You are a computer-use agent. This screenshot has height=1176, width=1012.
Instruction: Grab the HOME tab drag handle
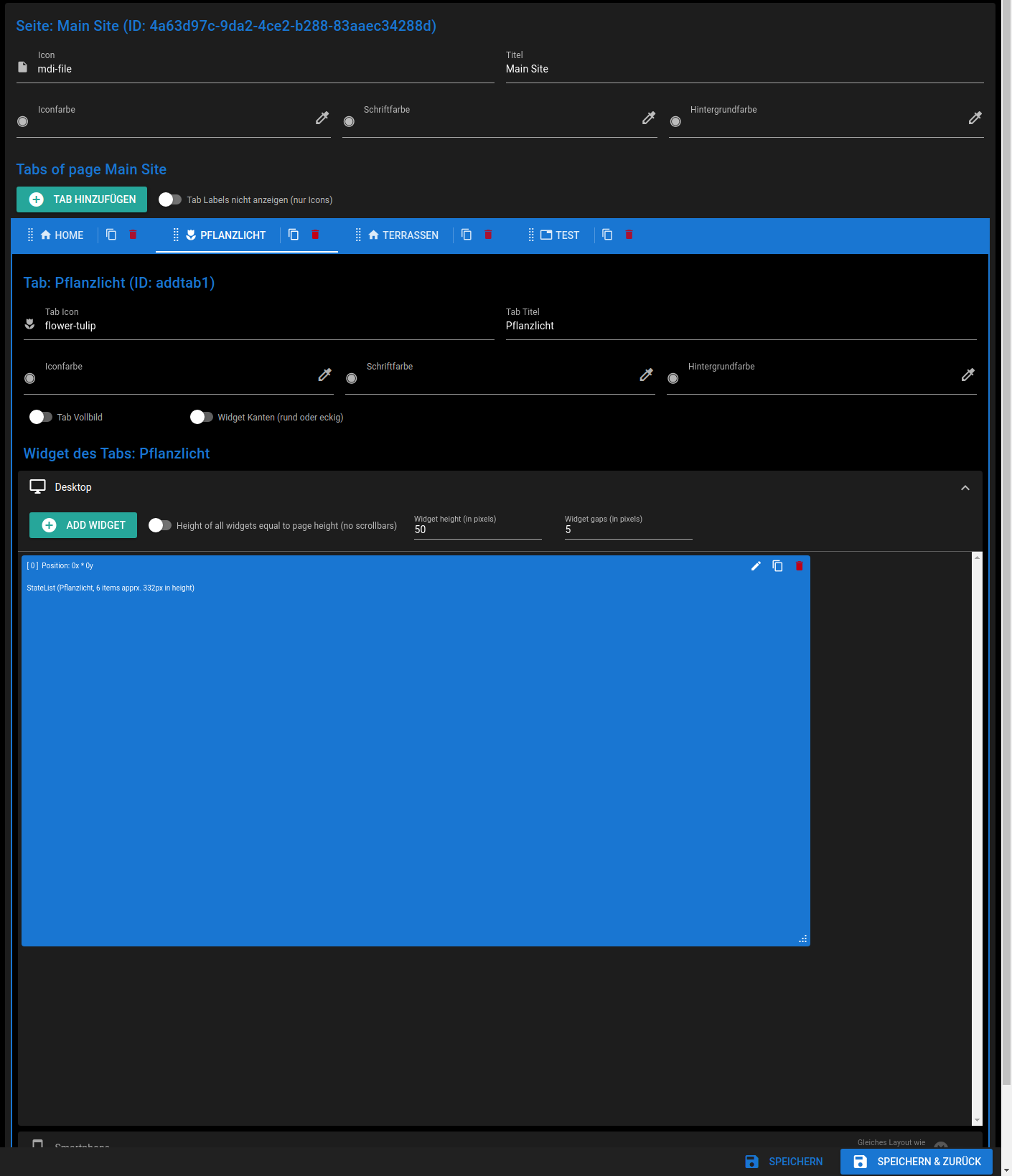(x=30, y=235)
